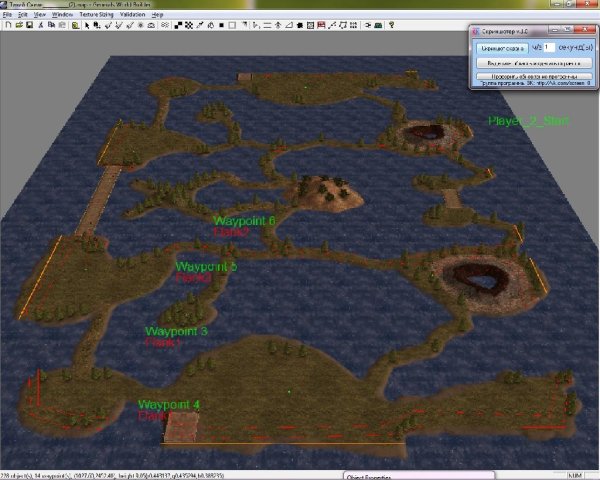The image size is (600, 480).
Task: Open the View menu
Action: 40,16
